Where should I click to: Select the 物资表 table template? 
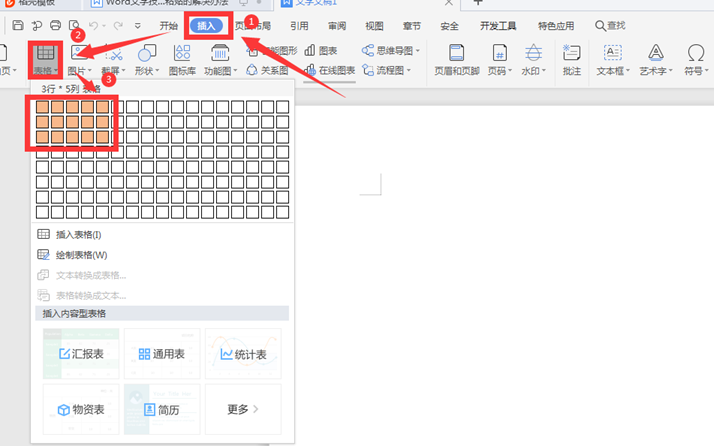click(x=81, y=409)
